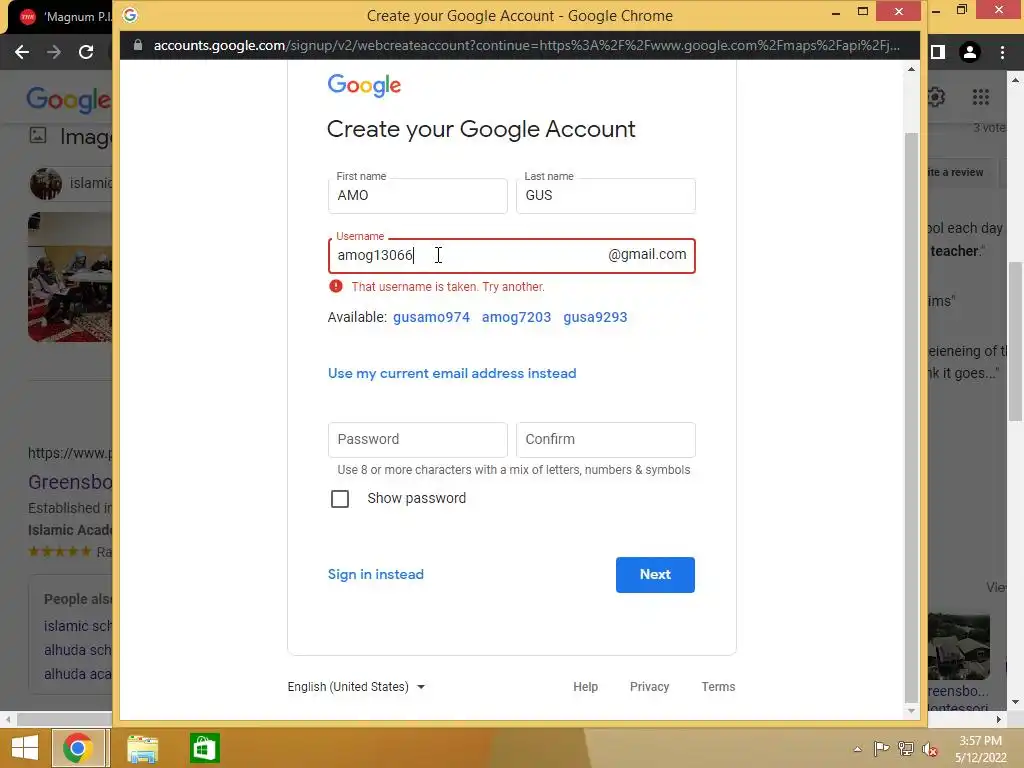The height and width of the screenshot is (768, 1024).
Task: Click the forward arrow in background Chrome window
Action: click(54, 52)
